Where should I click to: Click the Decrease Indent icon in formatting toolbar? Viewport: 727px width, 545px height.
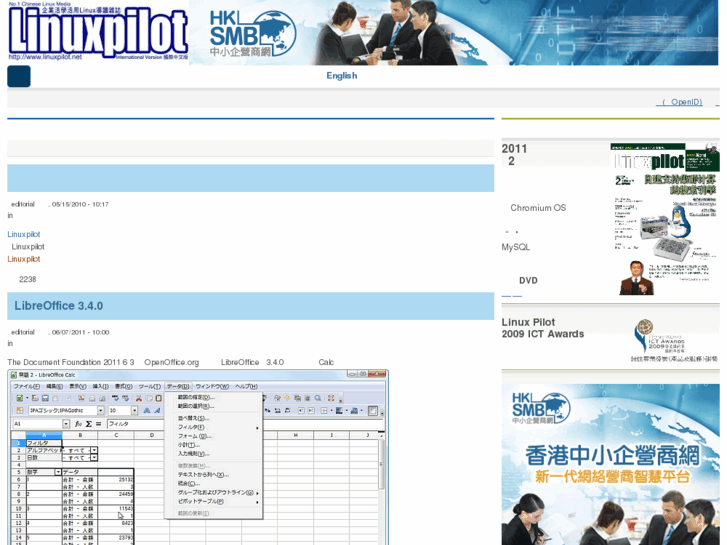point(301,410)
